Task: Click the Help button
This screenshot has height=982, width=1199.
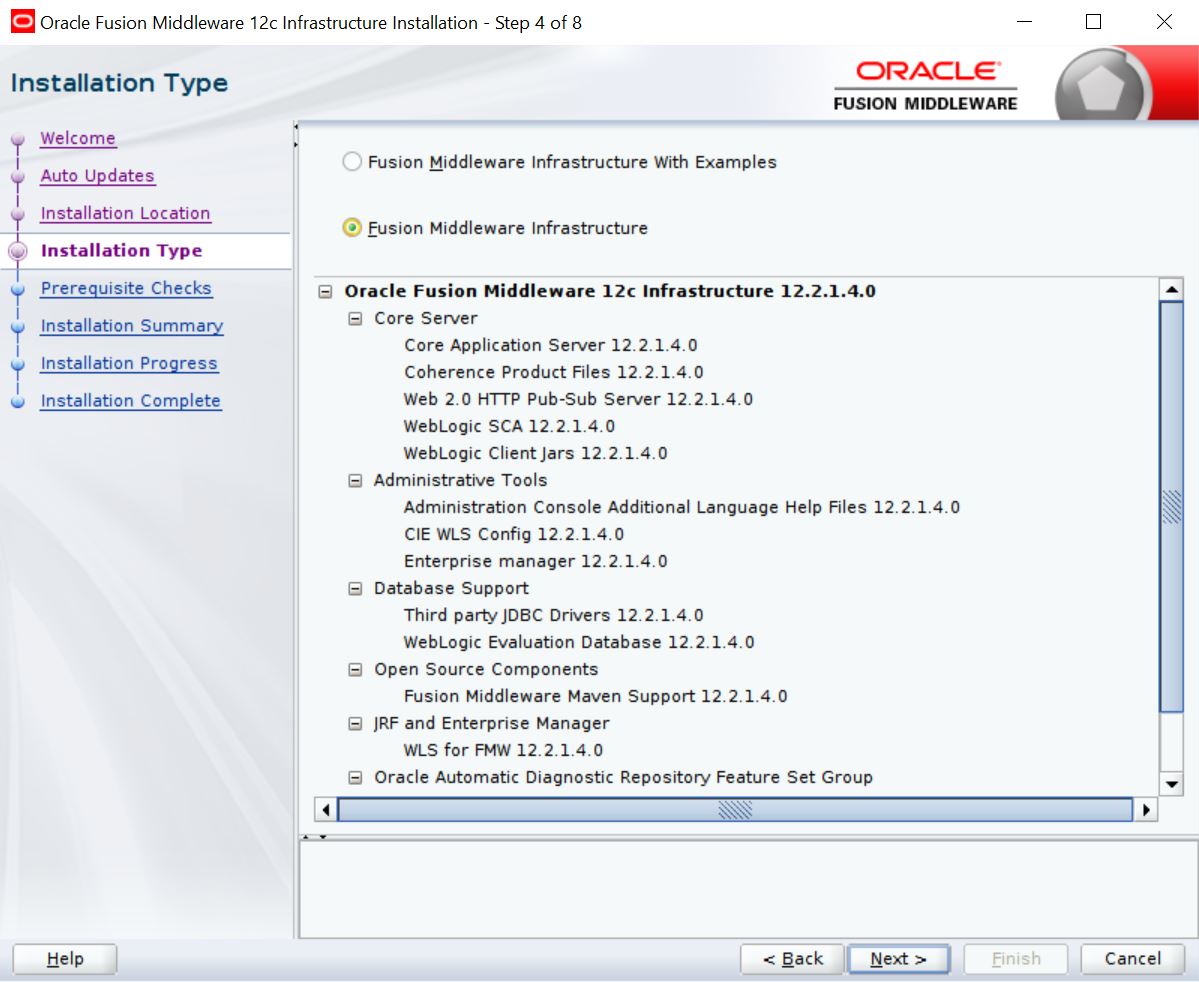Action: coord(65,959)
